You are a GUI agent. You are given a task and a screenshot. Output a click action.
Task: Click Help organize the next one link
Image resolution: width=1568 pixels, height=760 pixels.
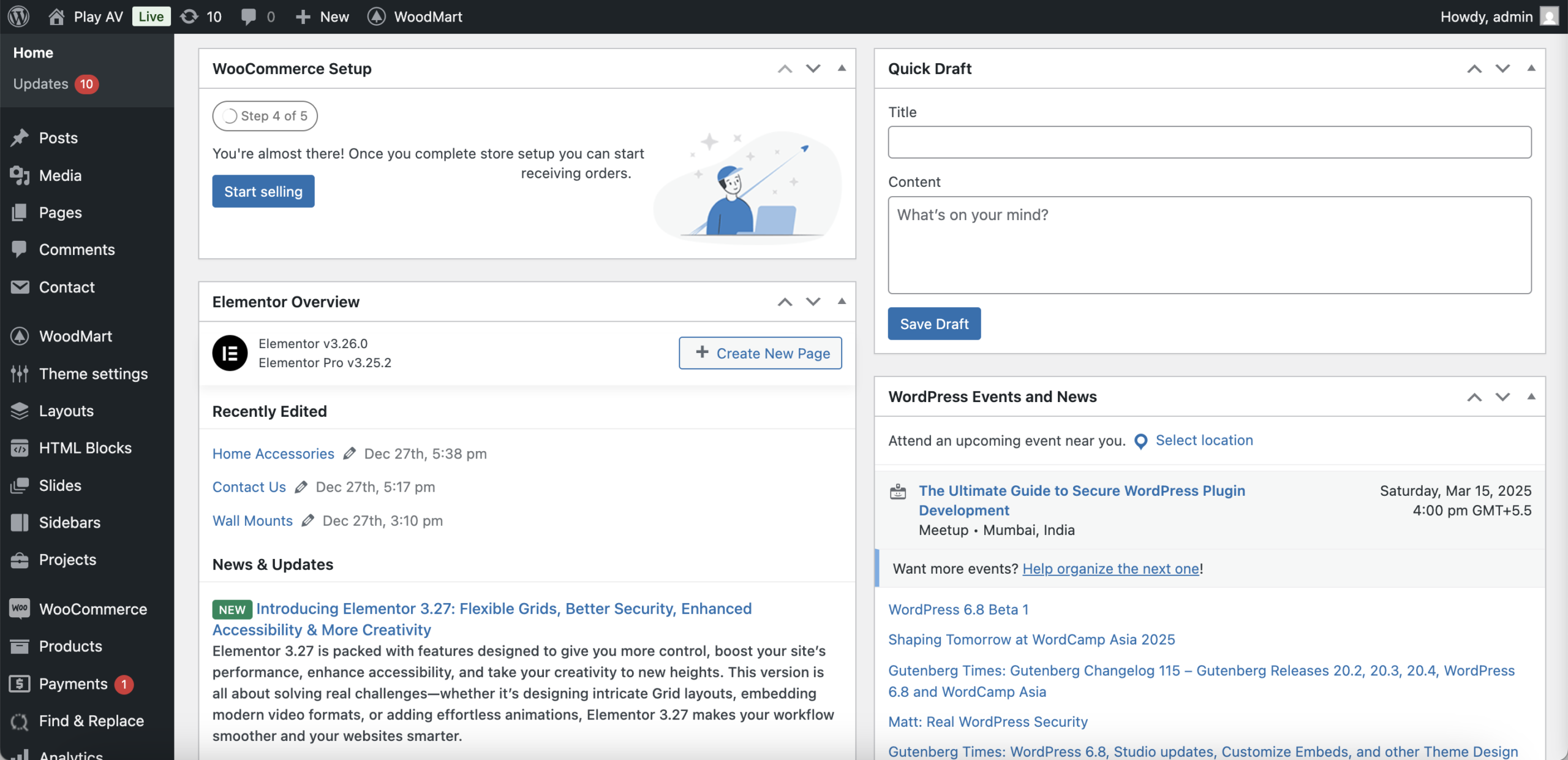[1111, 568]
